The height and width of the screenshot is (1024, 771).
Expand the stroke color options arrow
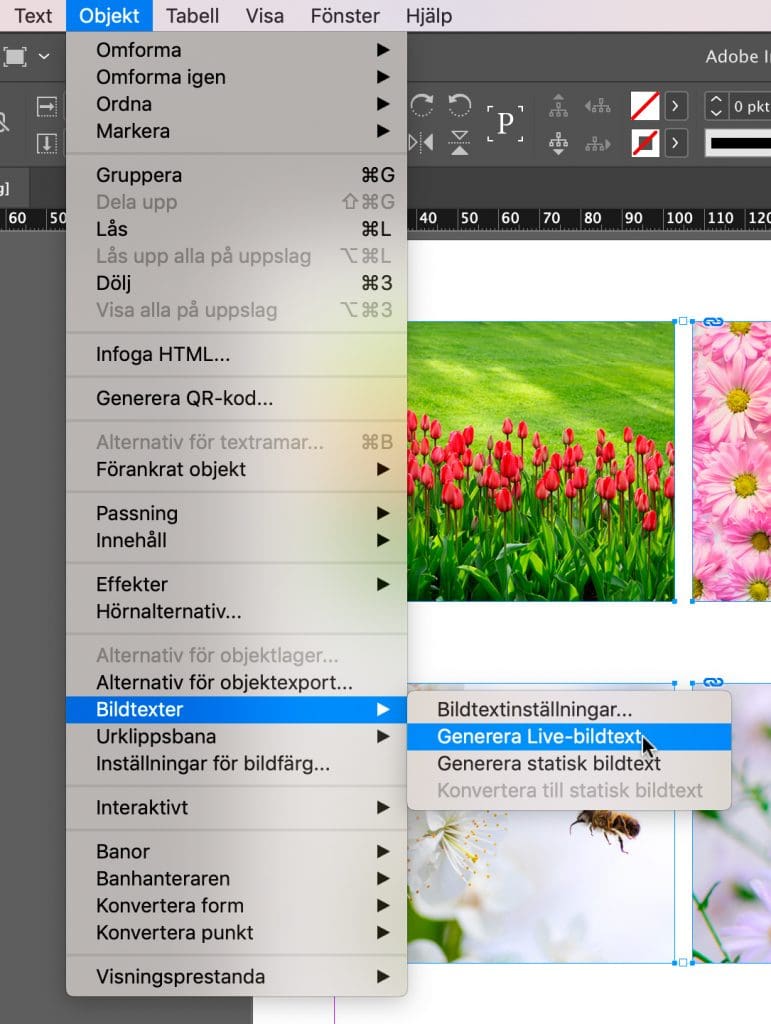(x=676, y=143)
